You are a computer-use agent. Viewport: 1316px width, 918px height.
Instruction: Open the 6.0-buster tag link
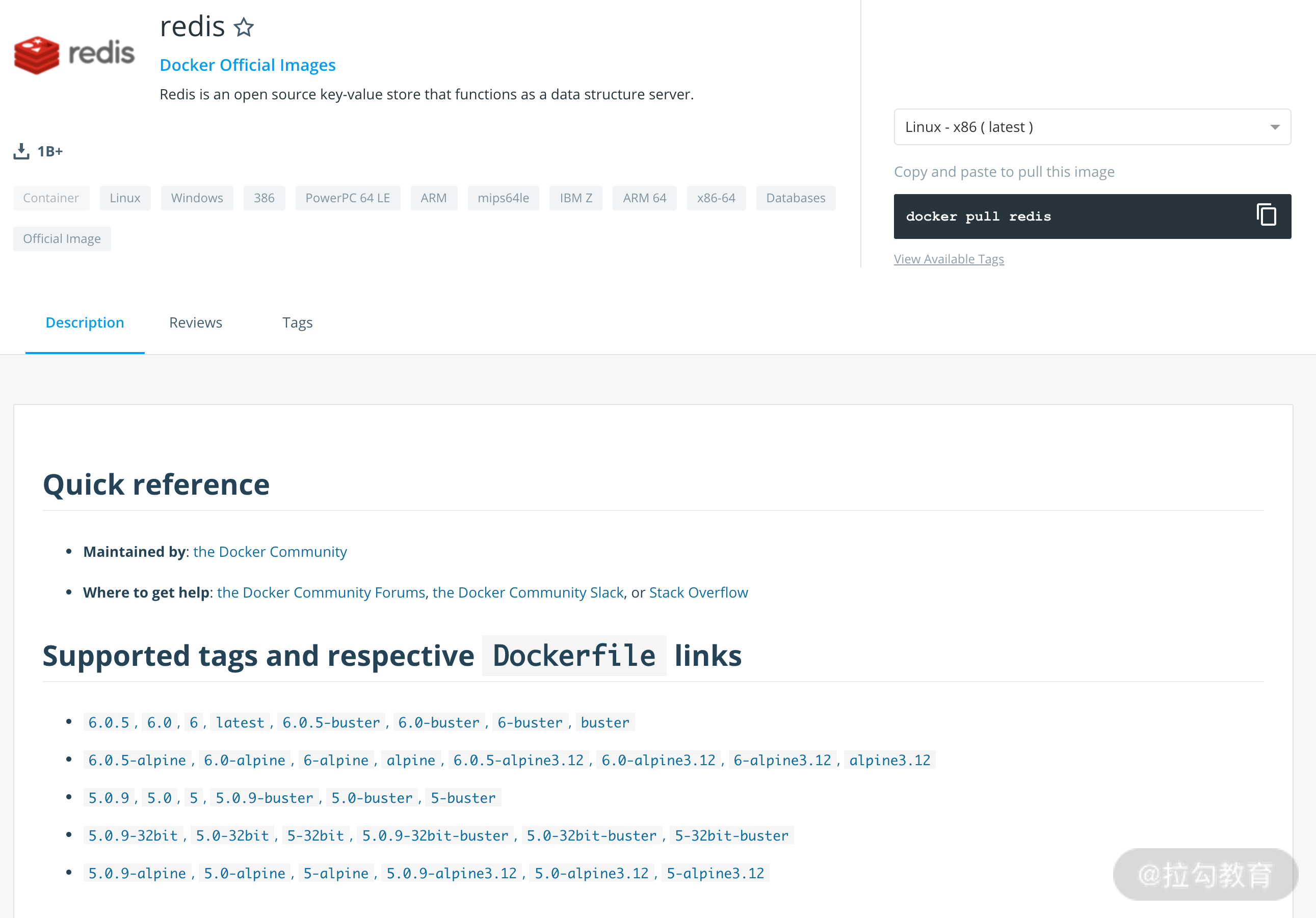point(439,722)
